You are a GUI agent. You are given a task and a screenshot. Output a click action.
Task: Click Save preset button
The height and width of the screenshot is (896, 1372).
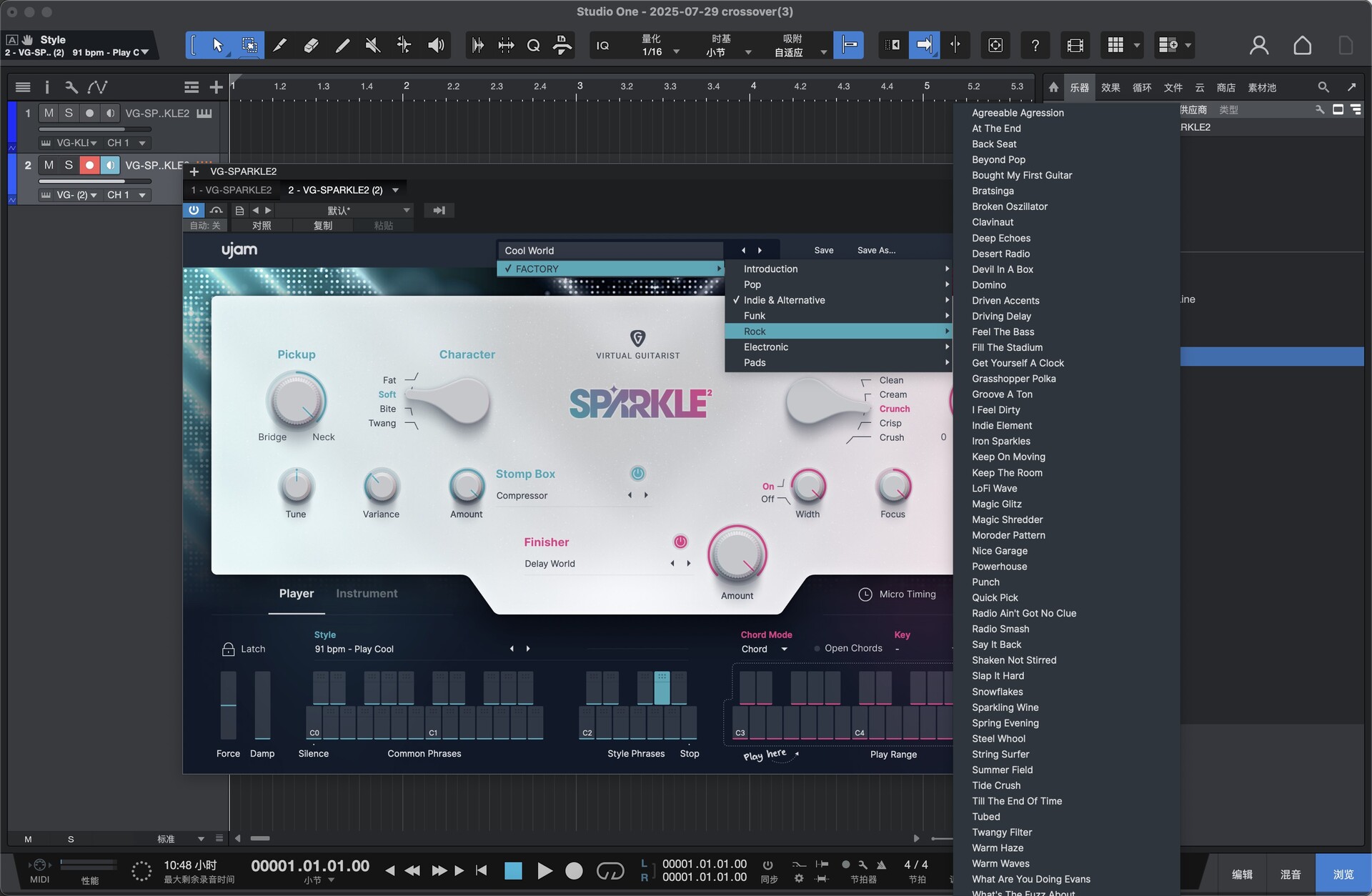pos(824,250)
